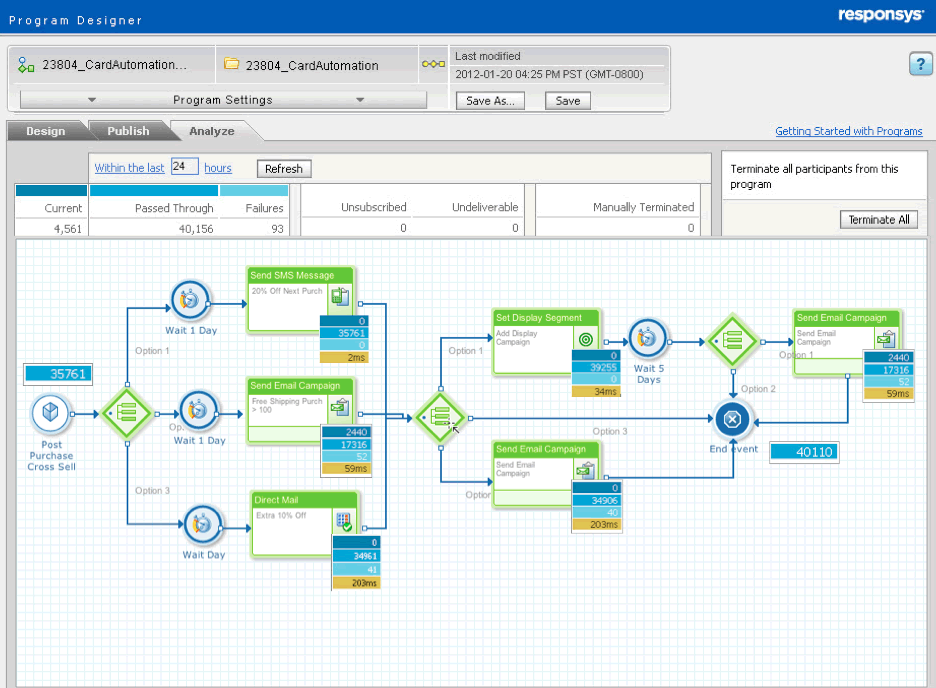The image size is (936, 688).
Task: Select the Wait 5 Days timer
Action: 647,338
